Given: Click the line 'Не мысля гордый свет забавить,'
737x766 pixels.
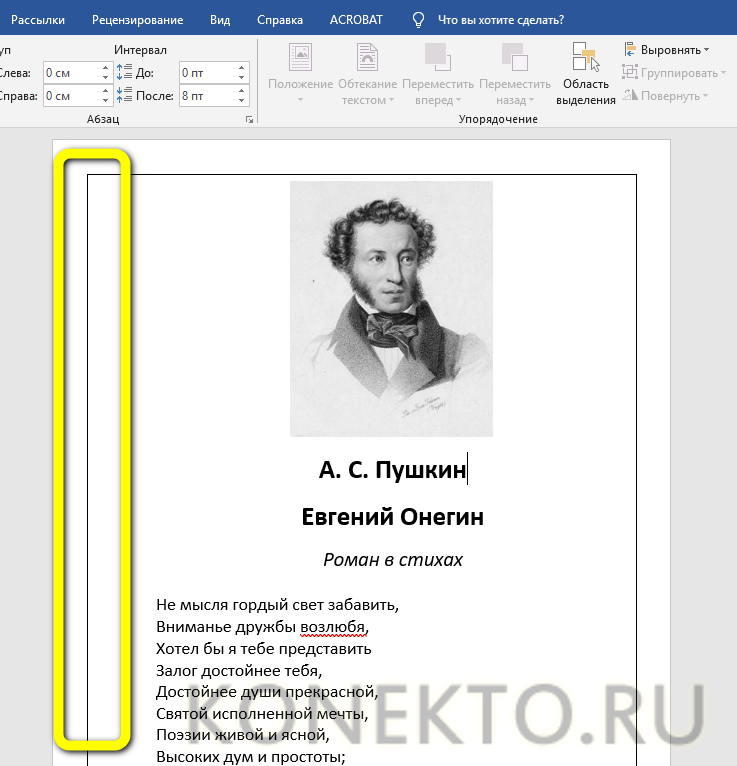Looking at the screenshot, I should 277,605.
